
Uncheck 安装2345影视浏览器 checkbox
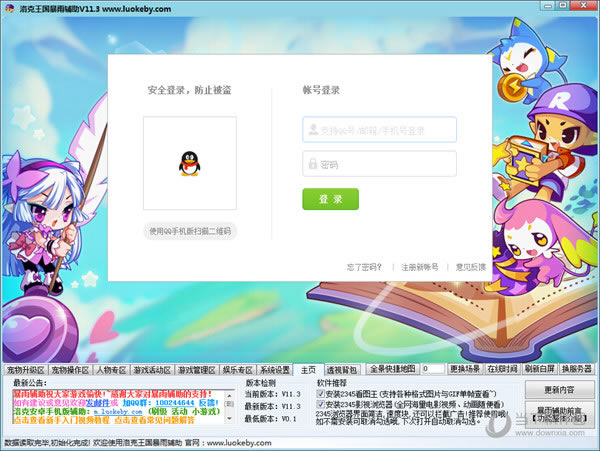tap(320, 404)
